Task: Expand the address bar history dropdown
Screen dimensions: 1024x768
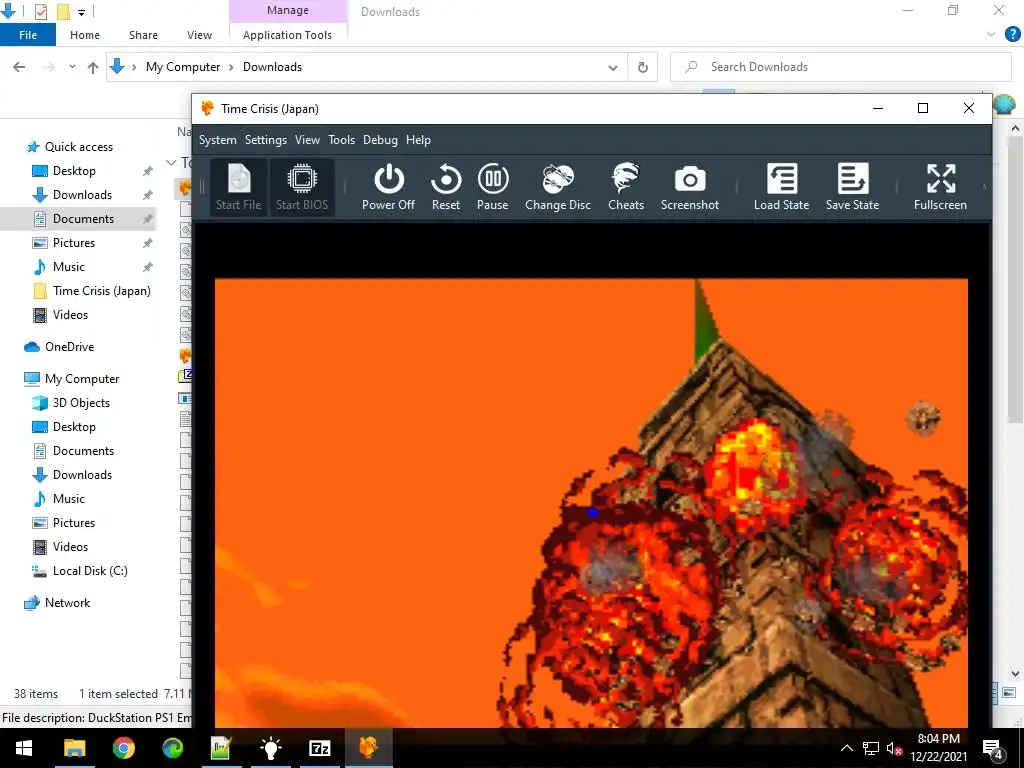Action: 613,67
